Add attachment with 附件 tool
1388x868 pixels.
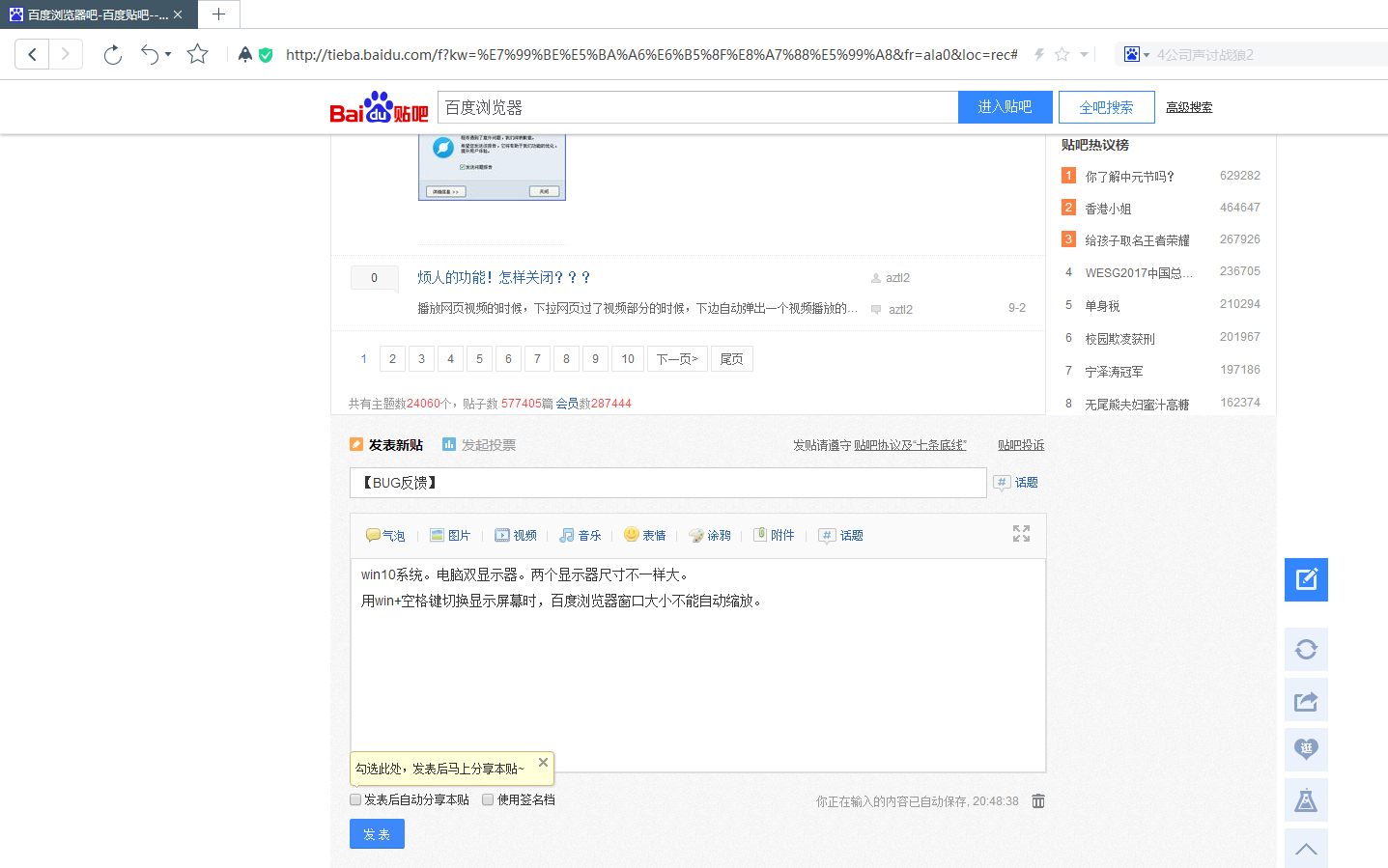click(775, 535)
